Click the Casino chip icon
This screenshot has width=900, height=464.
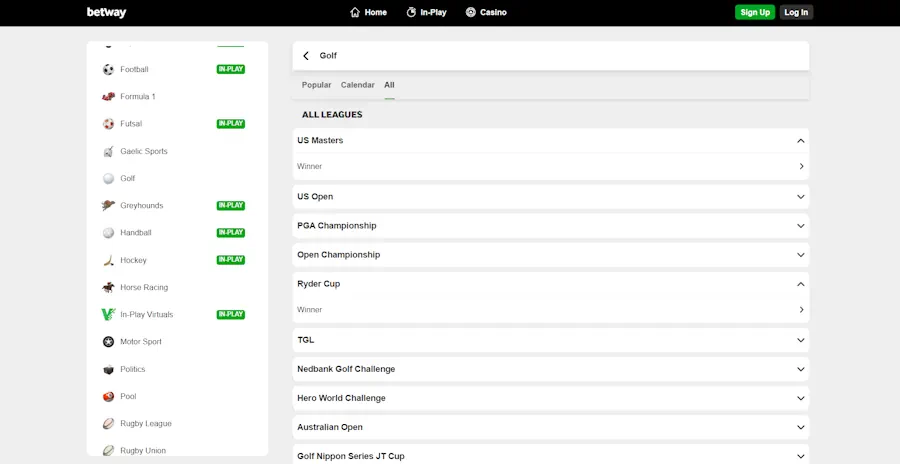[x=471, y=12]
